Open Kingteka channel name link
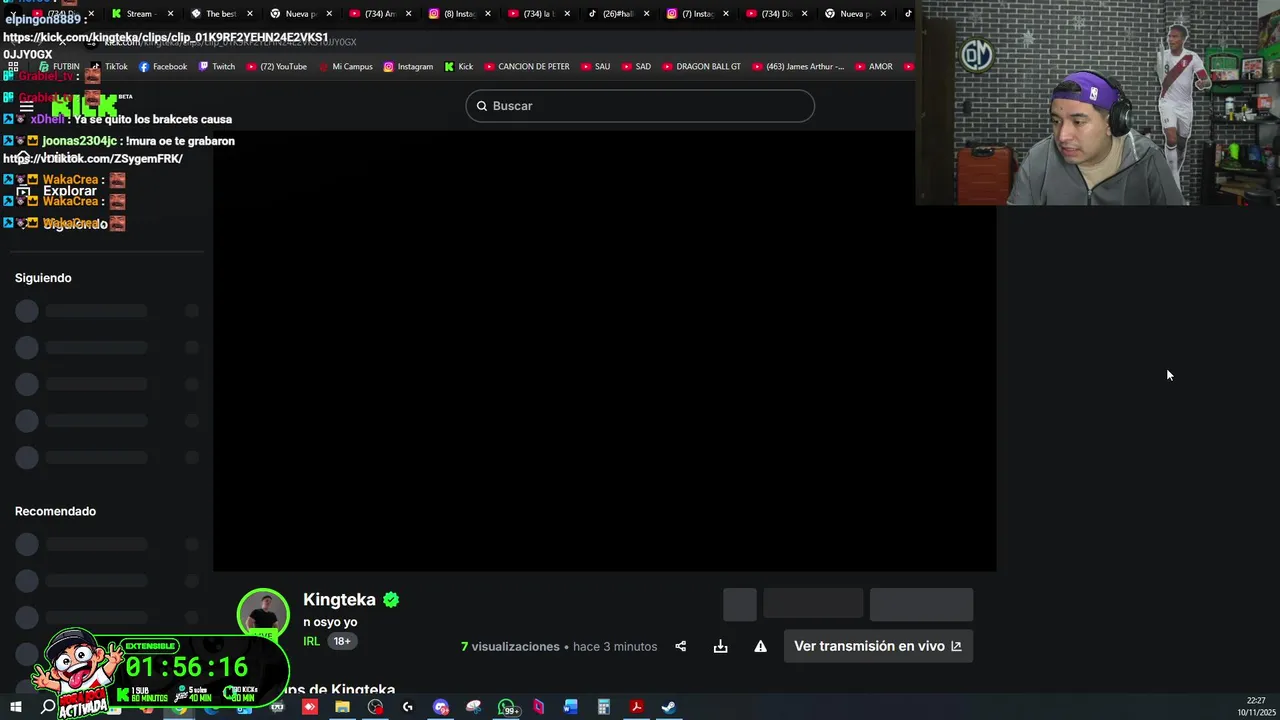Screen dimensions: 1280x720 (339, 599)
